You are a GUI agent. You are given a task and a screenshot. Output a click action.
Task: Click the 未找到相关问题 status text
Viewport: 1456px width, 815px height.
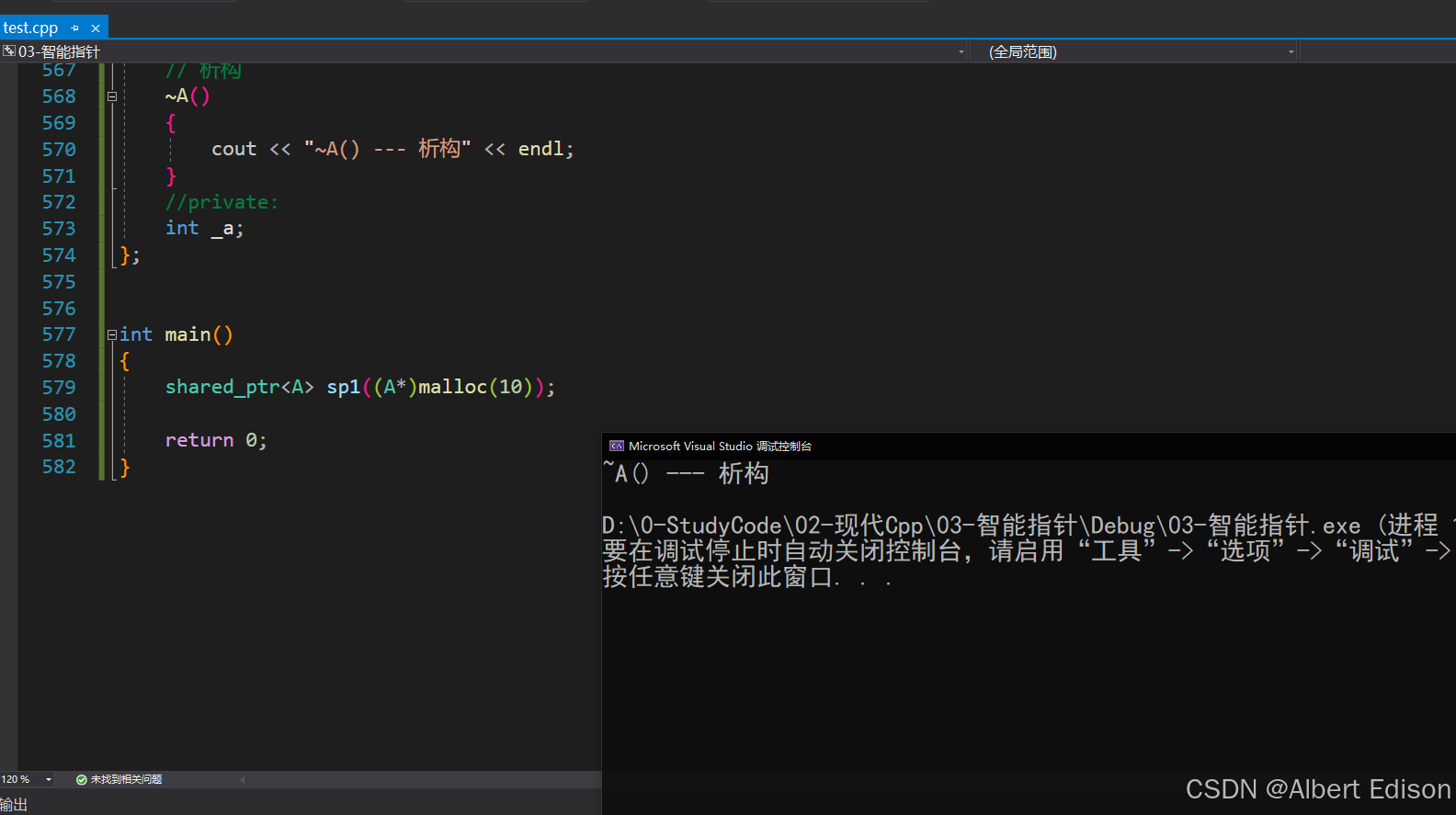[x=126, y=779]
